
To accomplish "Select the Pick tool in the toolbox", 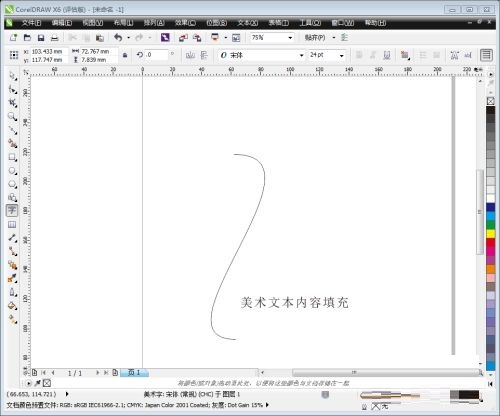I will (x=12, y=76).
